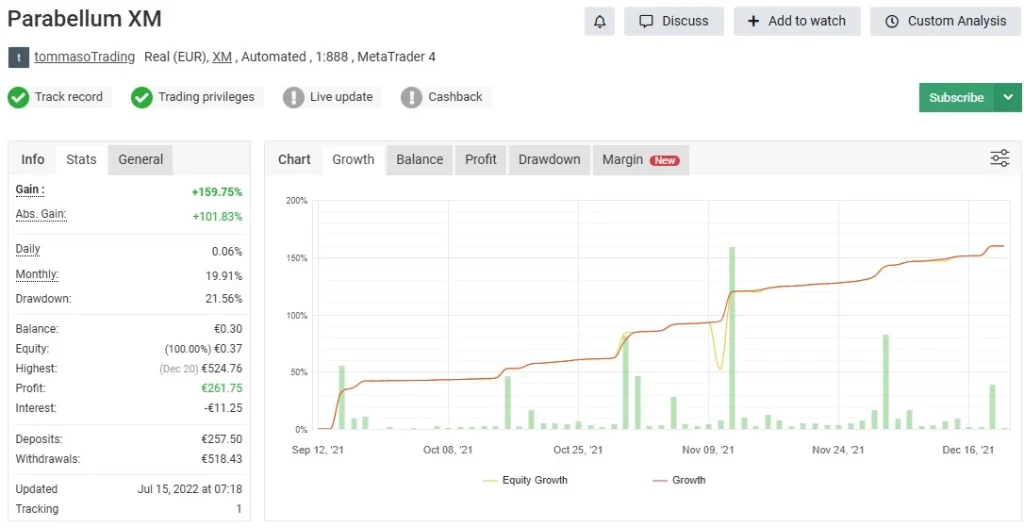Click the tallest green bar near Nov 09
The width and height of the screenshot is (1024, 527).
point(732,338)
